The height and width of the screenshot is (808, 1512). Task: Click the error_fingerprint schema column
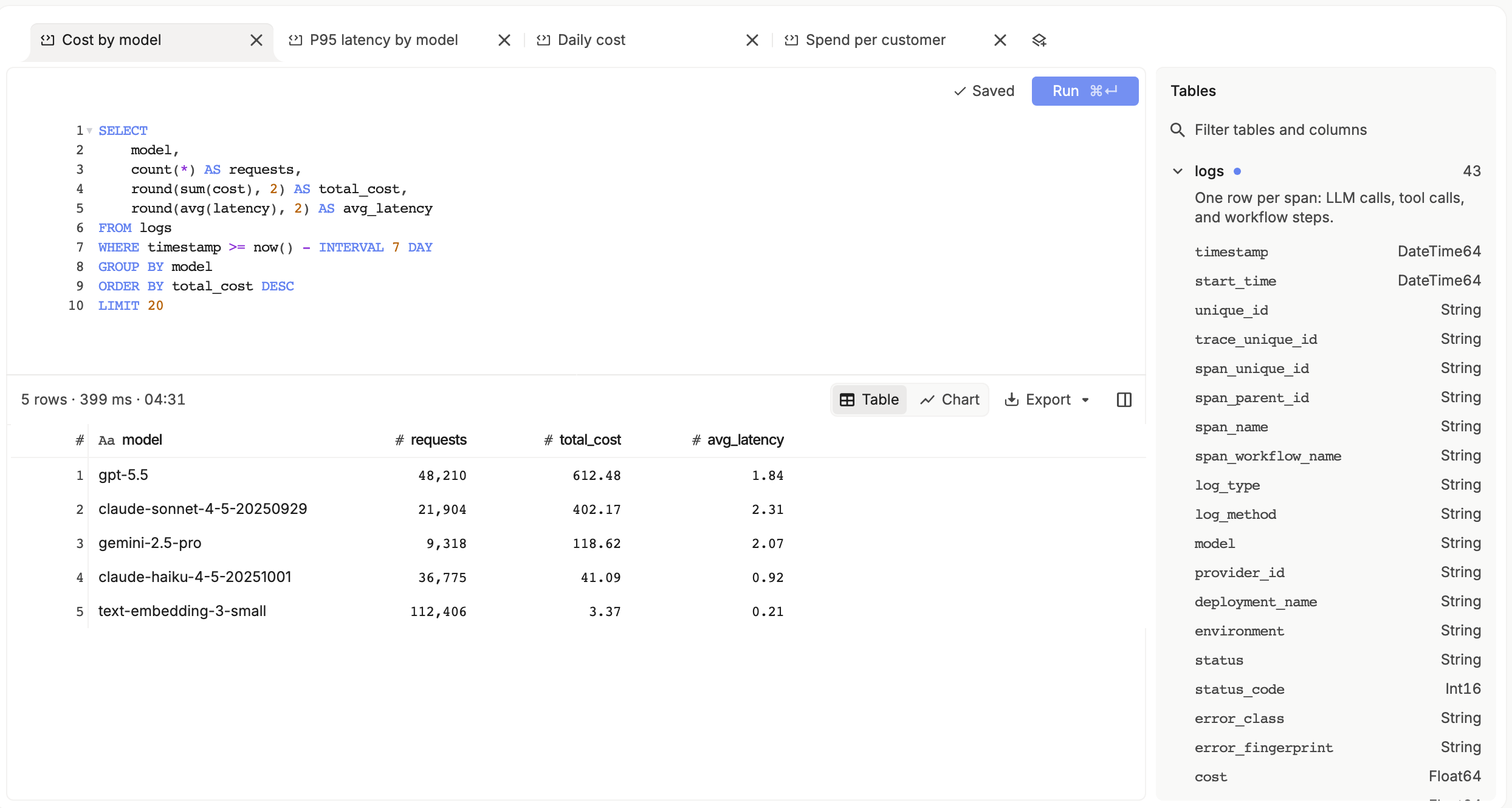[1337, 747]
